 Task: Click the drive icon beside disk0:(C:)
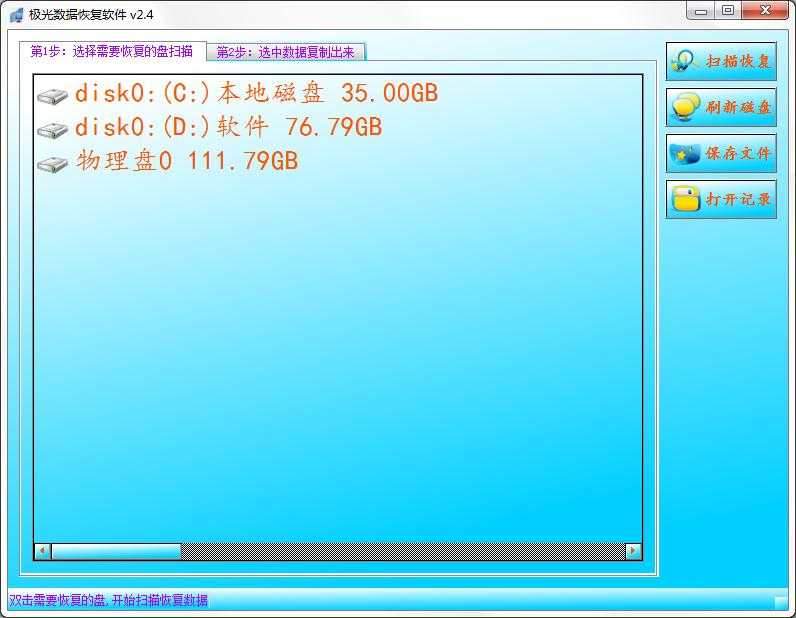click(x=52, y=96)
